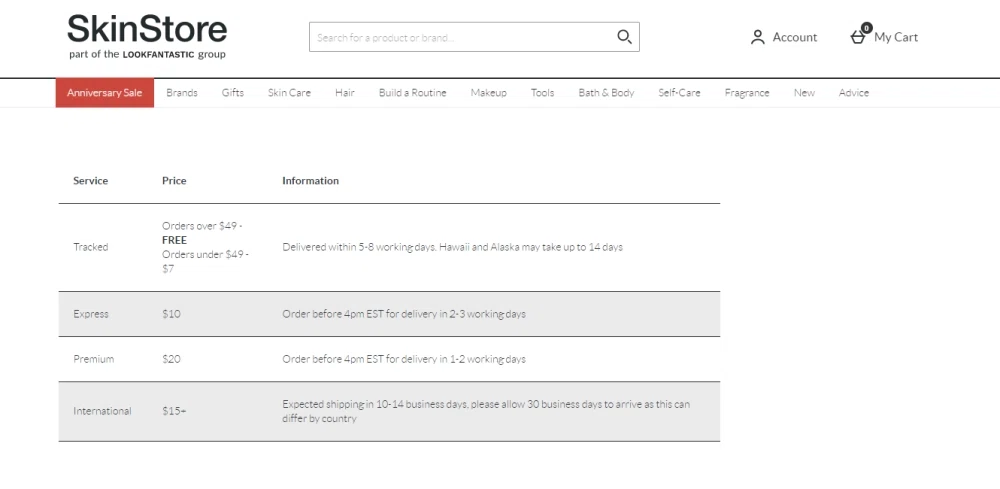The image size is (1000, 489).
Task: Click the Account link text
Action: (795, 37)
